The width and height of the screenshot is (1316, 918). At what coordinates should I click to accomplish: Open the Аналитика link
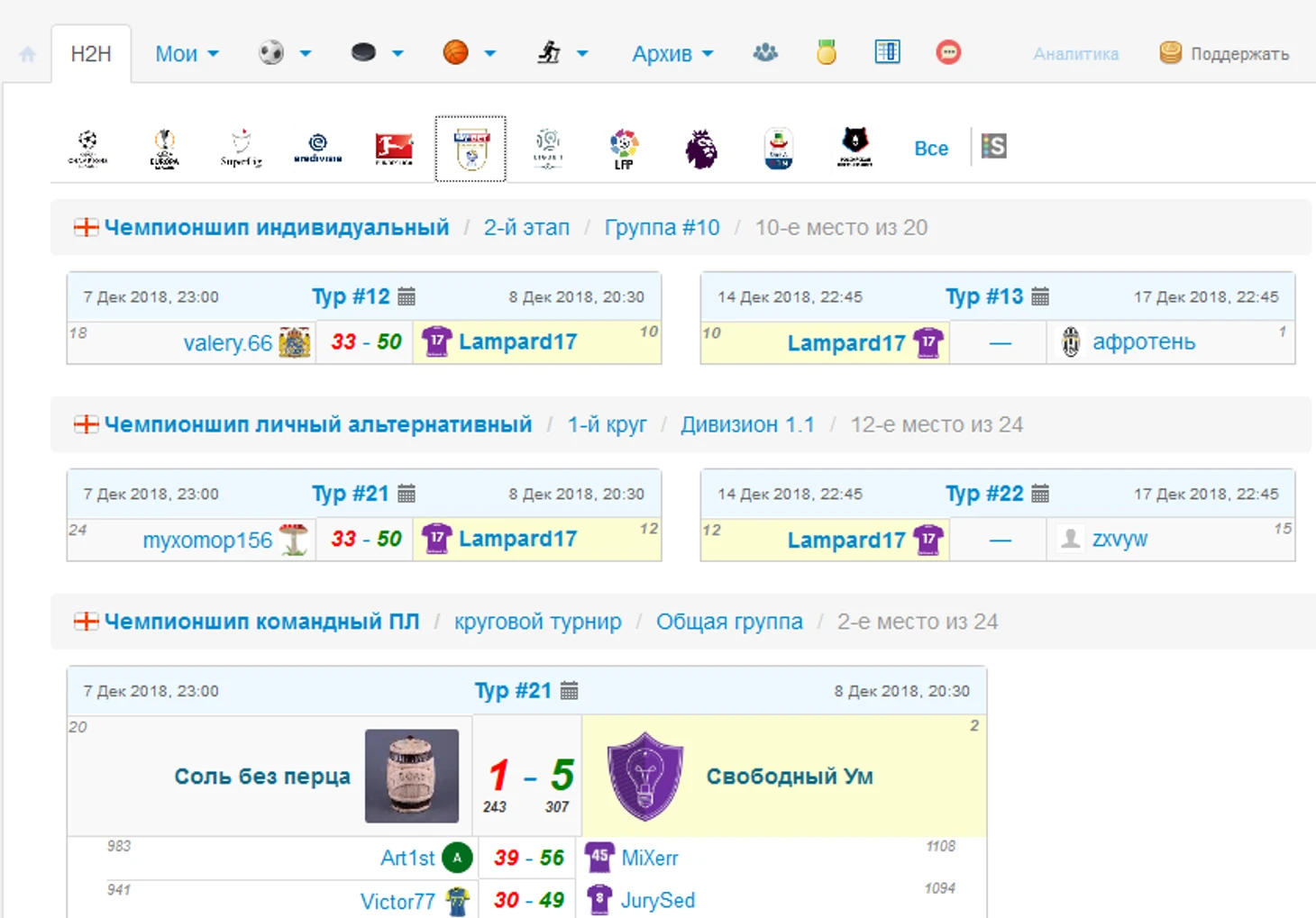coord(1075,54)
